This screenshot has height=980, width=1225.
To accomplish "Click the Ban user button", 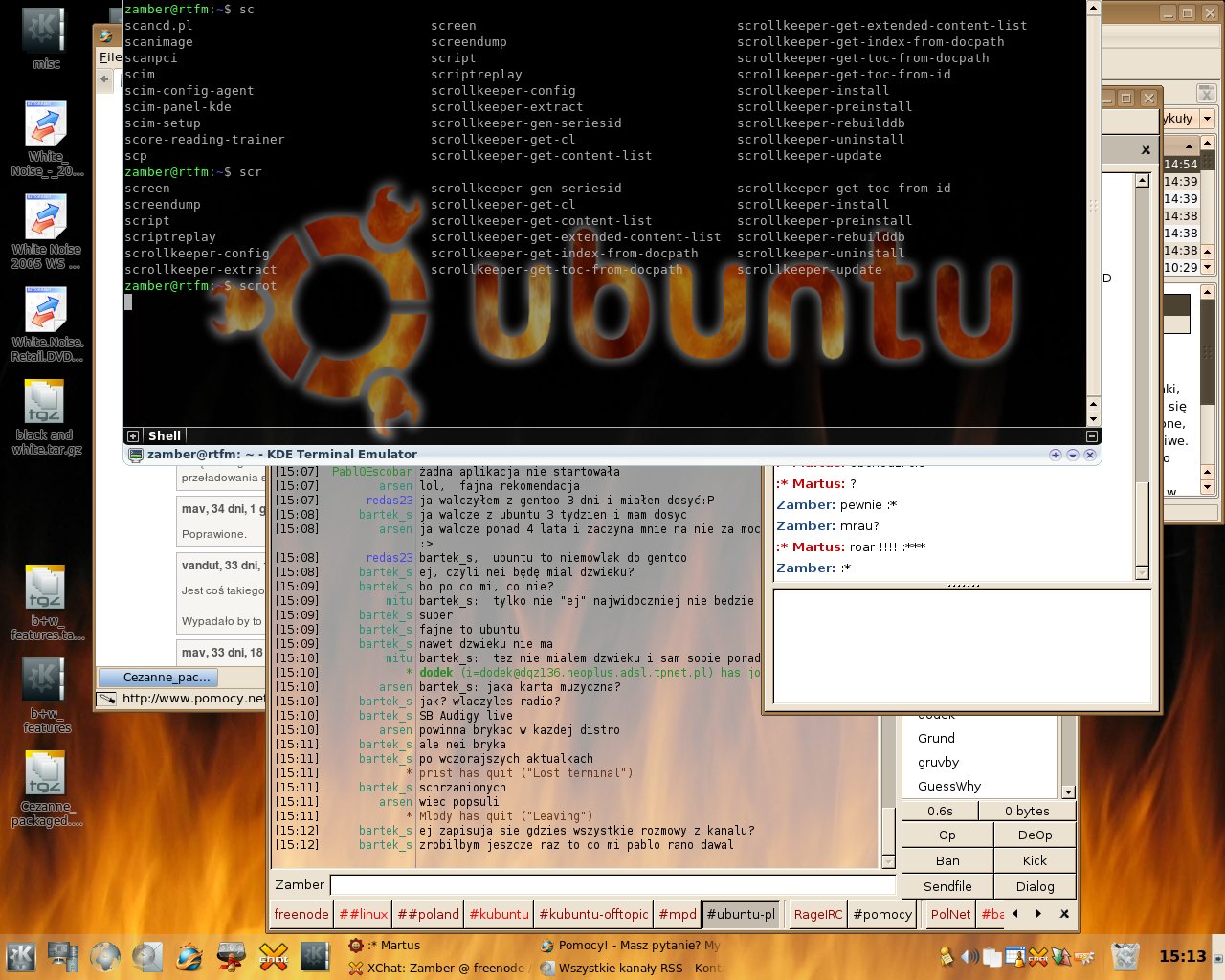I will 947,860.
